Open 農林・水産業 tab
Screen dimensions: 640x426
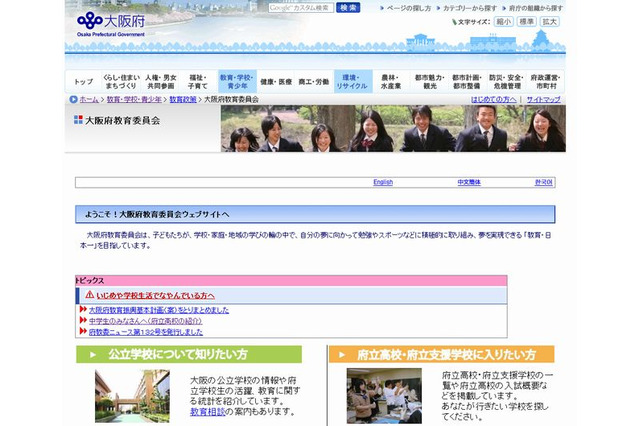click(x=391, y=82)
